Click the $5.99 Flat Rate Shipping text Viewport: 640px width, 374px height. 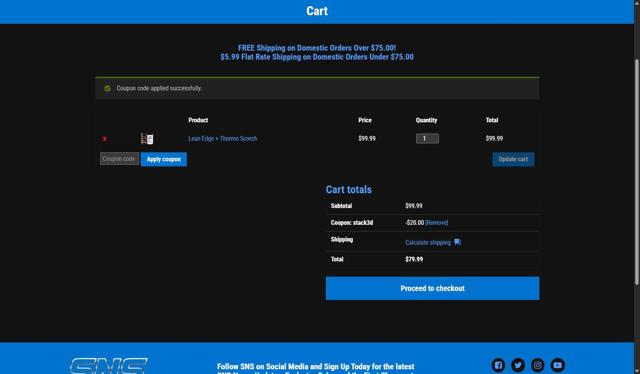tap(317, 57)
